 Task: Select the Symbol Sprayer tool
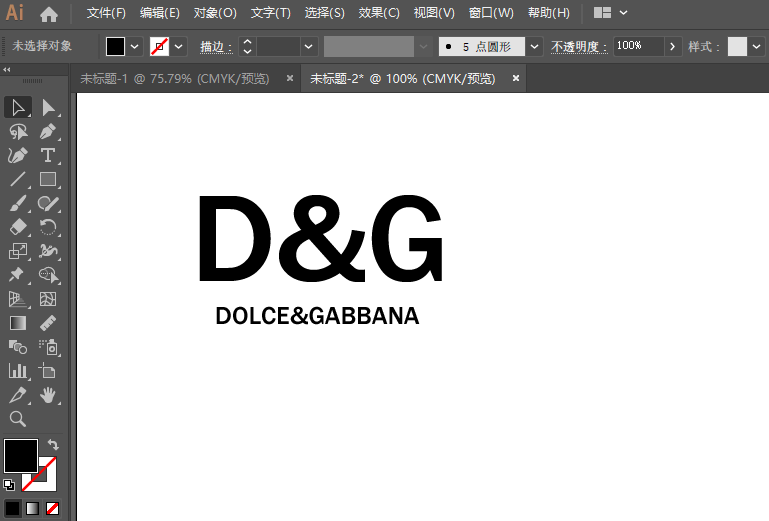pos(48,347)
